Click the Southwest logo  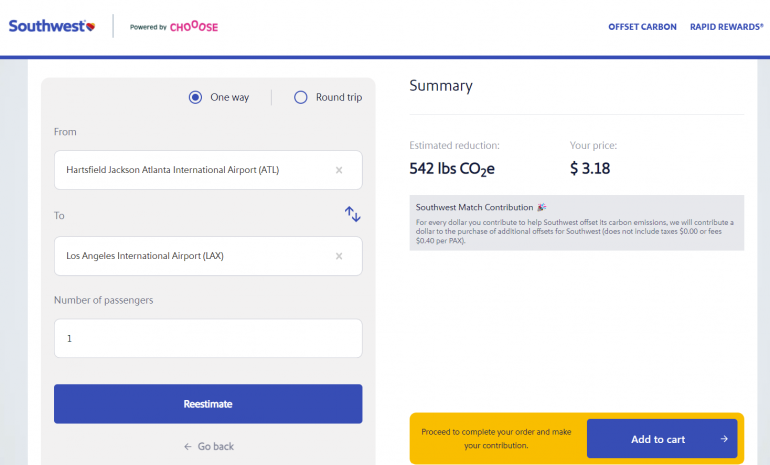(x=53, y=26)
